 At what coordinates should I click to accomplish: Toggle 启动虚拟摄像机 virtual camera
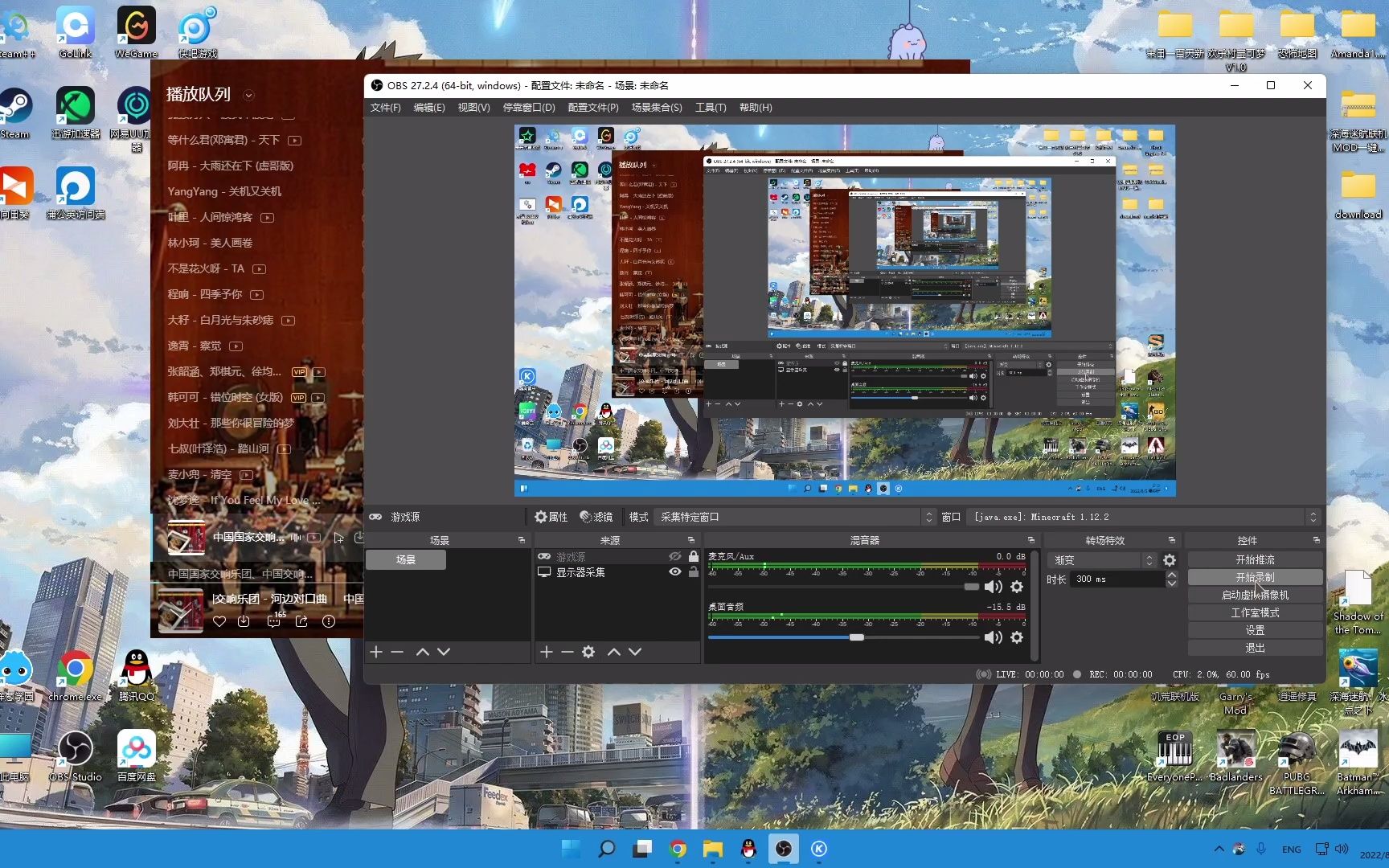pos(1255,595)
